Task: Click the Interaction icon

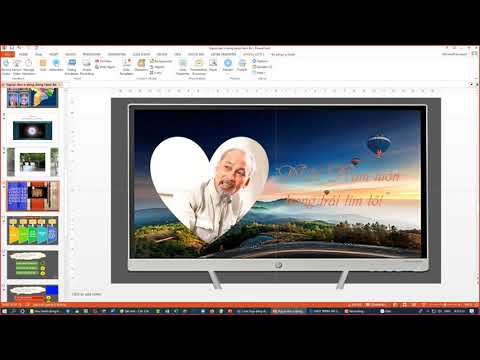Action: click(56, 65)
